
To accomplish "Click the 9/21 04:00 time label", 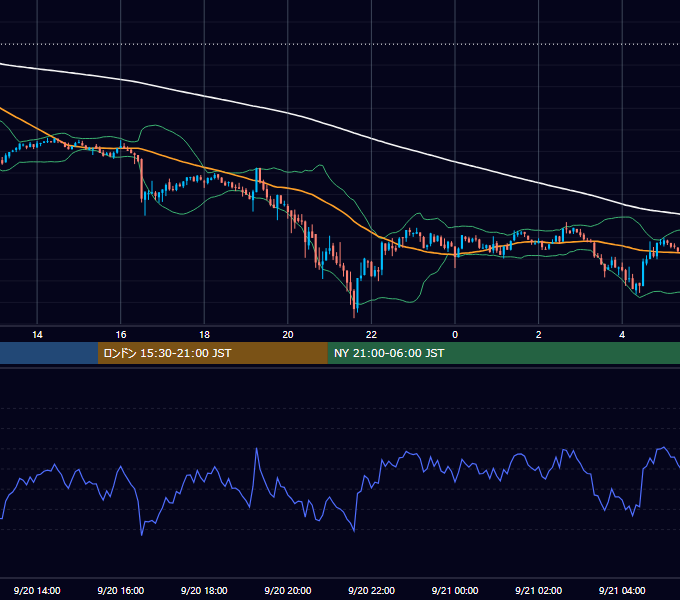I will point(622,590).
